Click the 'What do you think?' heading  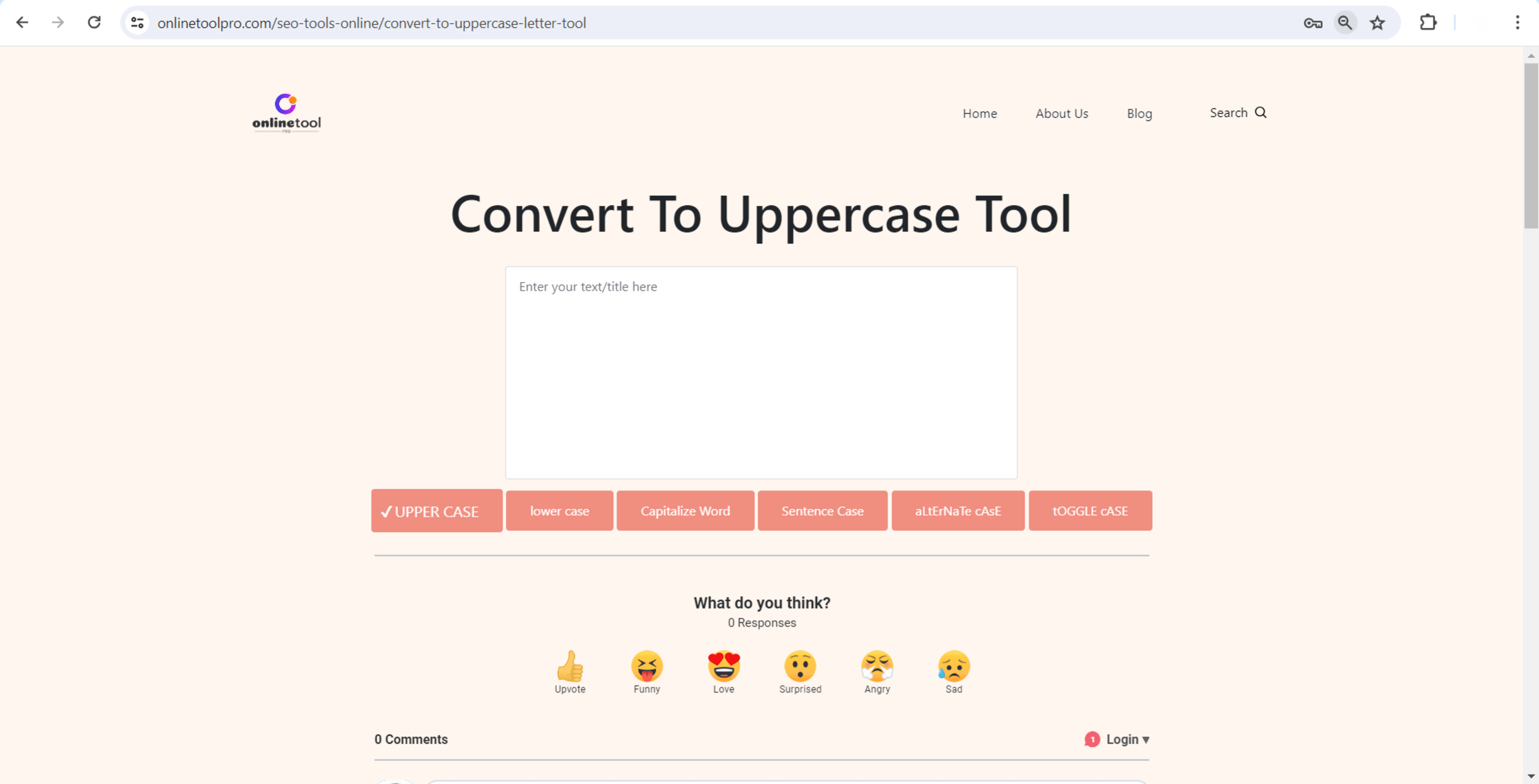[762, 603]
